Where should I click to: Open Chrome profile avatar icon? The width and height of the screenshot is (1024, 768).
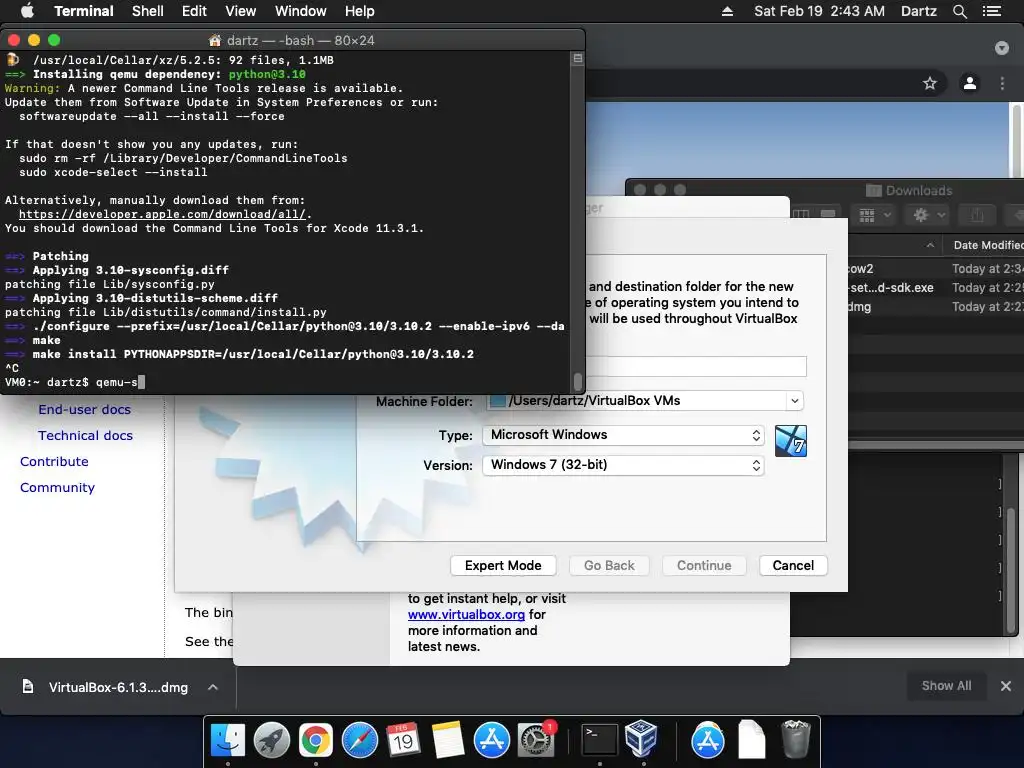pos(970,83)
